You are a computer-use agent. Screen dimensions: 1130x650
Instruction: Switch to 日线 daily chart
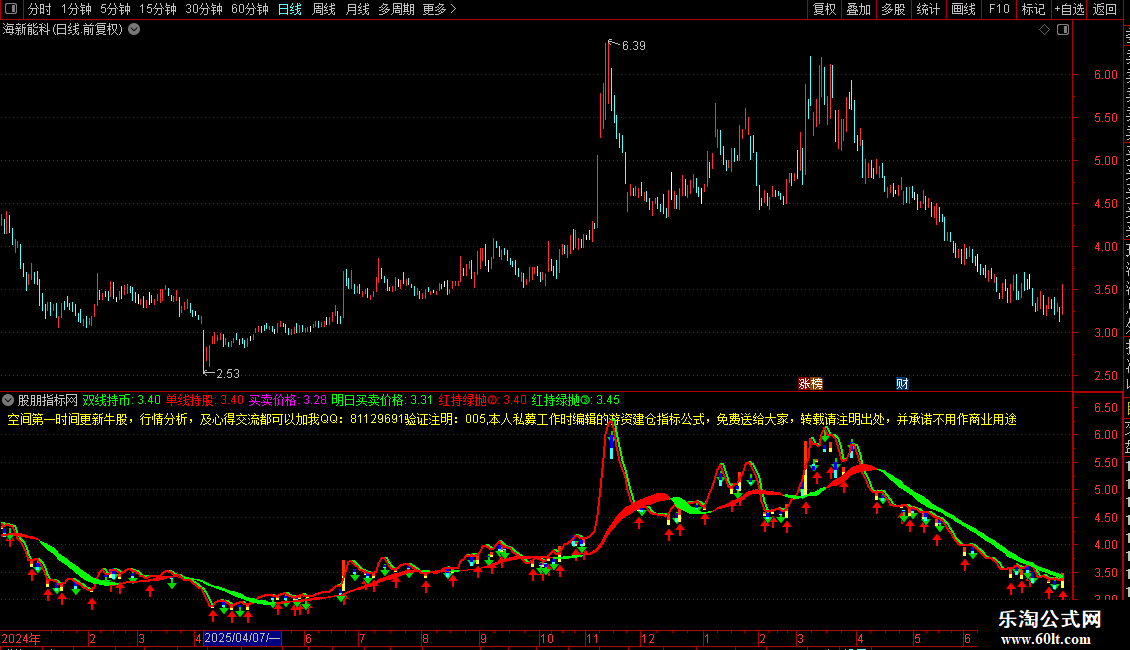click(x=290, y=9)
